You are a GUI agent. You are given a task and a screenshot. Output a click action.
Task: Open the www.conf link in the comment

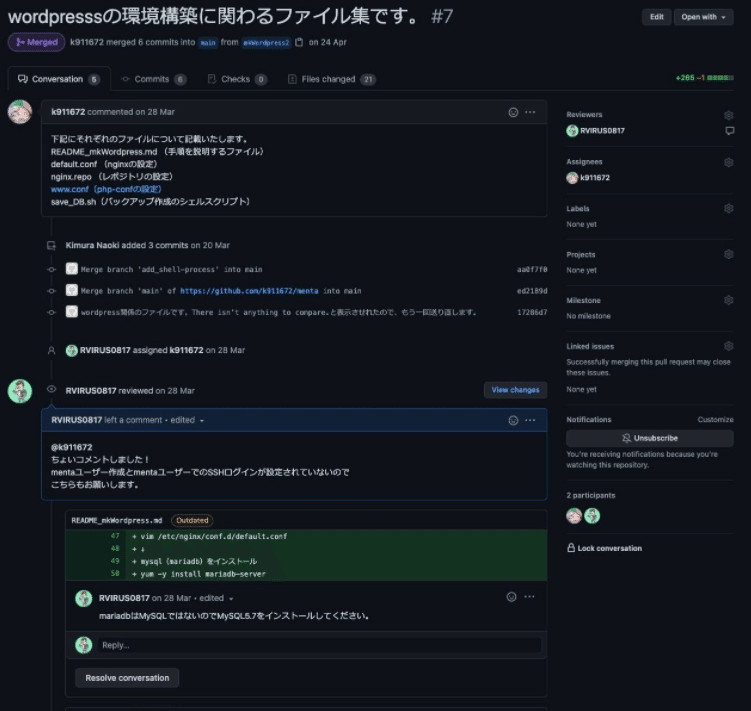point(106,189)
